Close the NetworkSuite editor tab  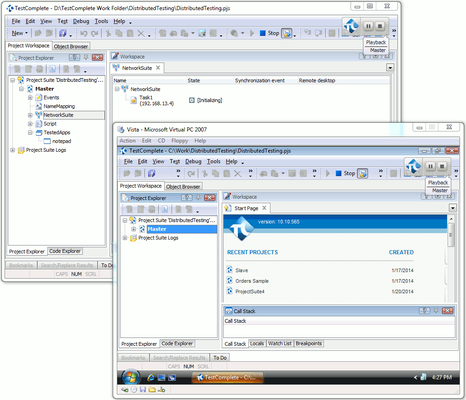click(158, 68)
